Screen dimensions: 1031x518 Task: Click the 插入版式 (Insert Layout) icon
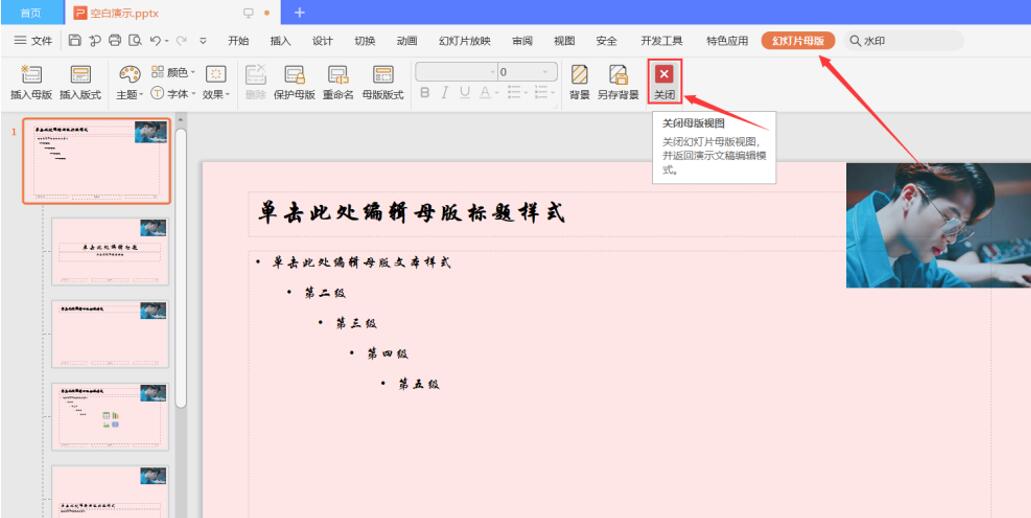[80, 75]
